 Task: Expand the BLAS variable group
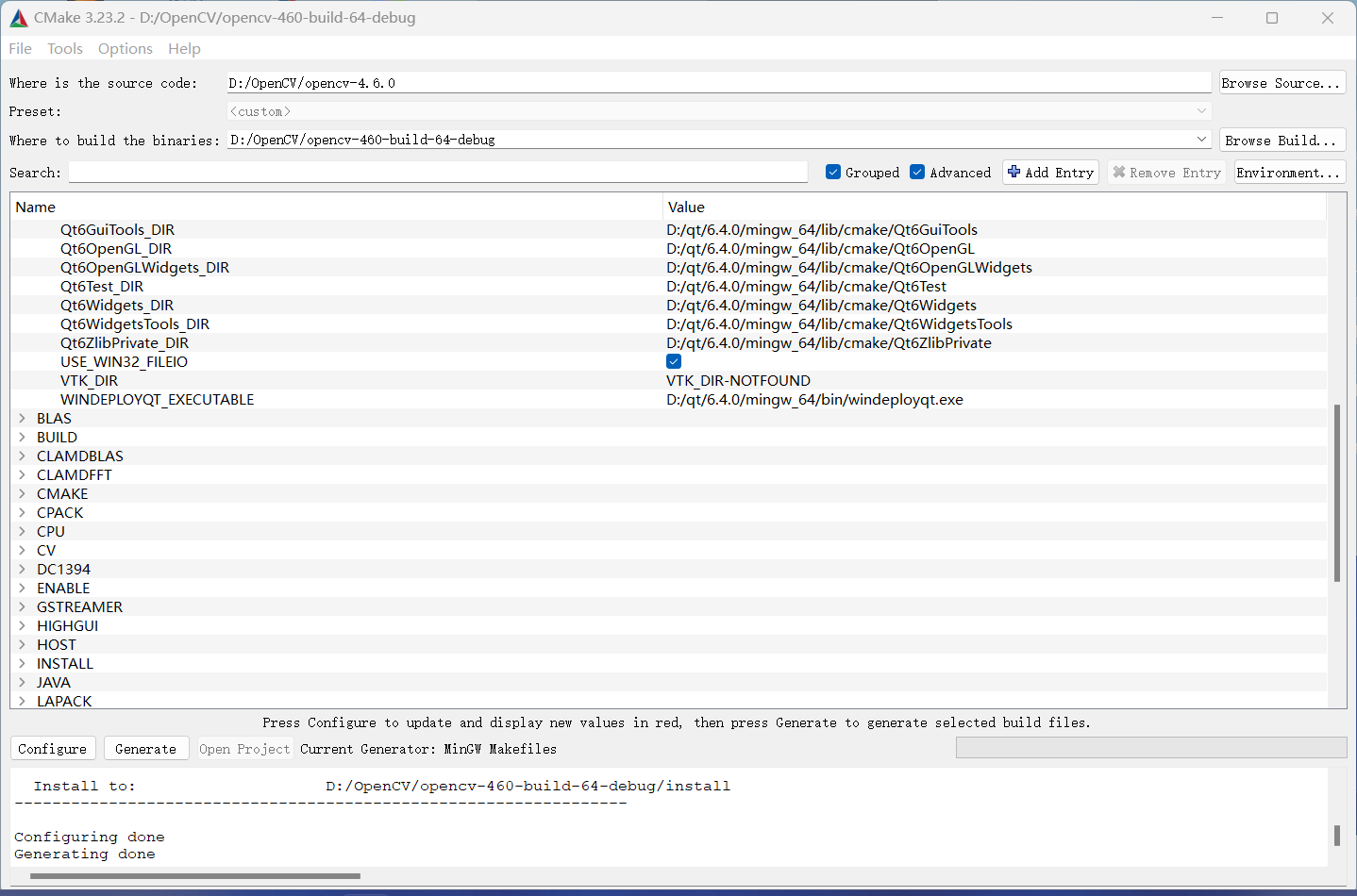[x=22, y=418]
